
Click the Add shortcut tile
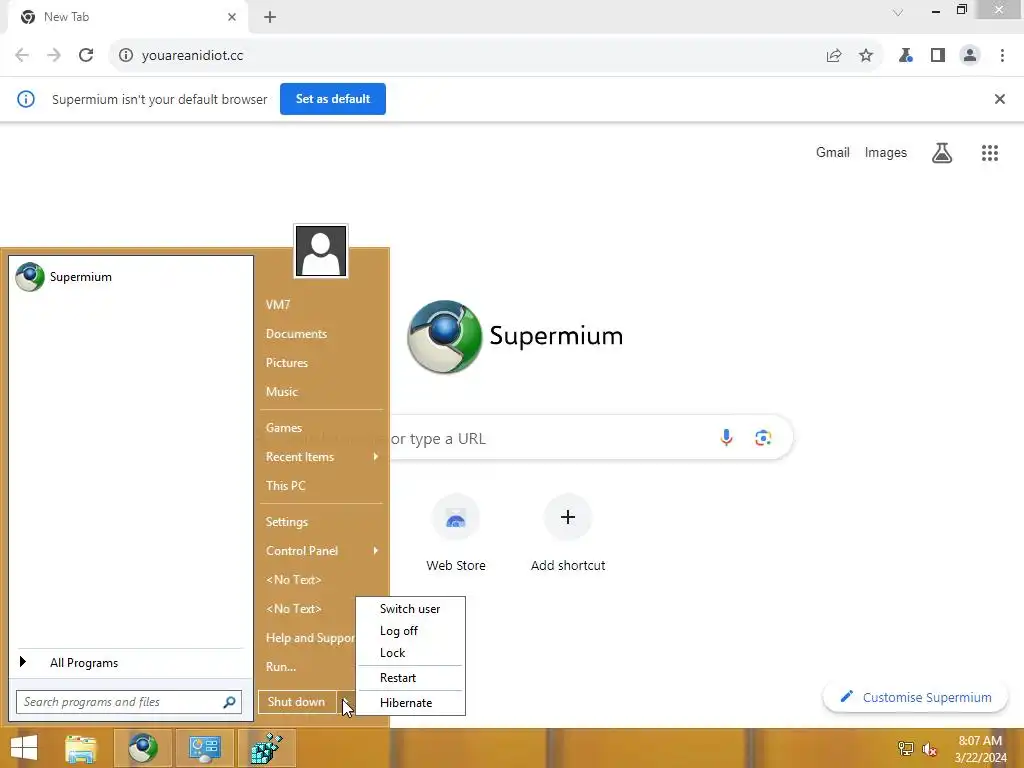click(568, 533)
